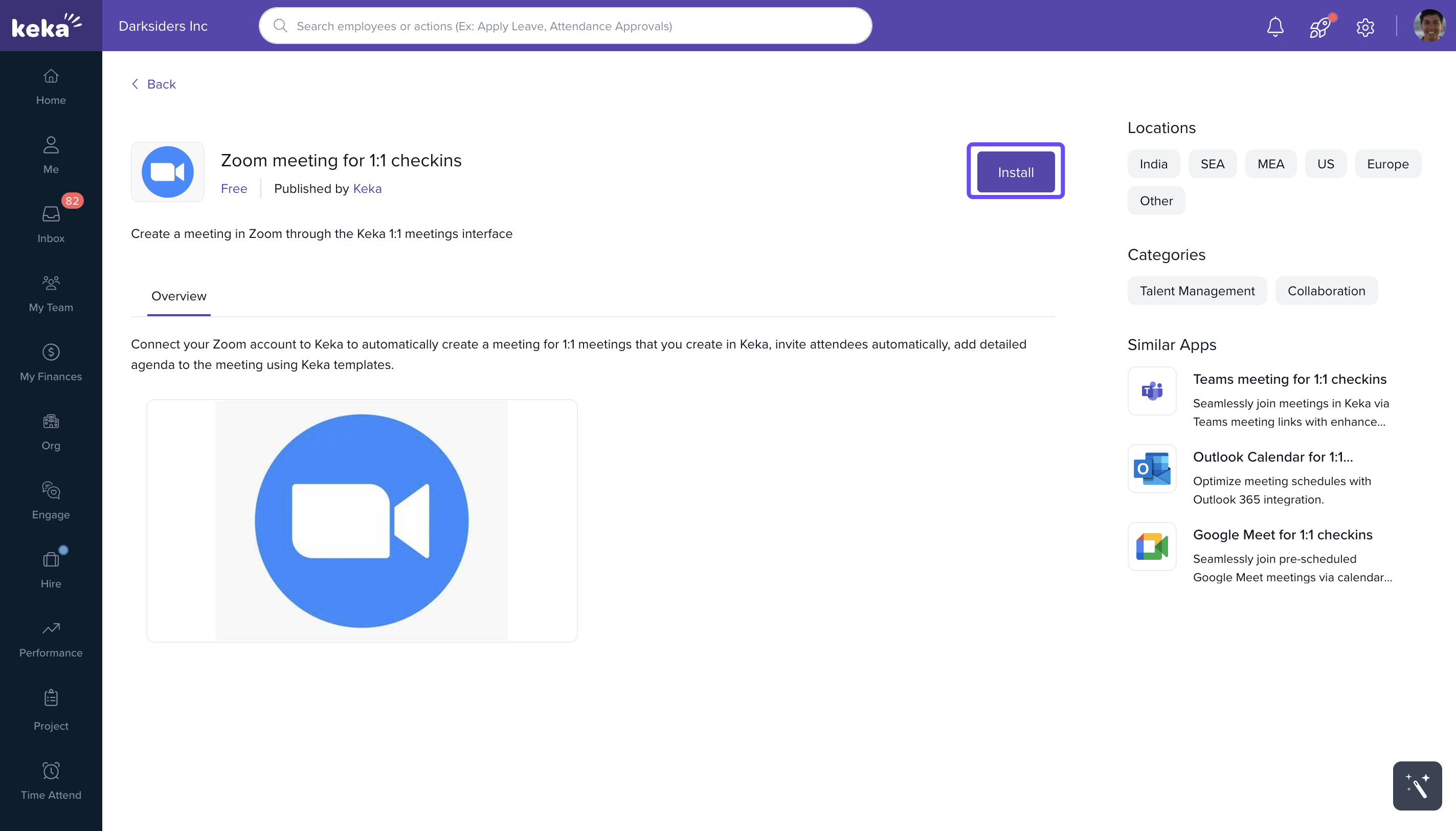1456x831 pixels.
Task: Open the Teams meeting app icon
Action: coord(1152,391)
